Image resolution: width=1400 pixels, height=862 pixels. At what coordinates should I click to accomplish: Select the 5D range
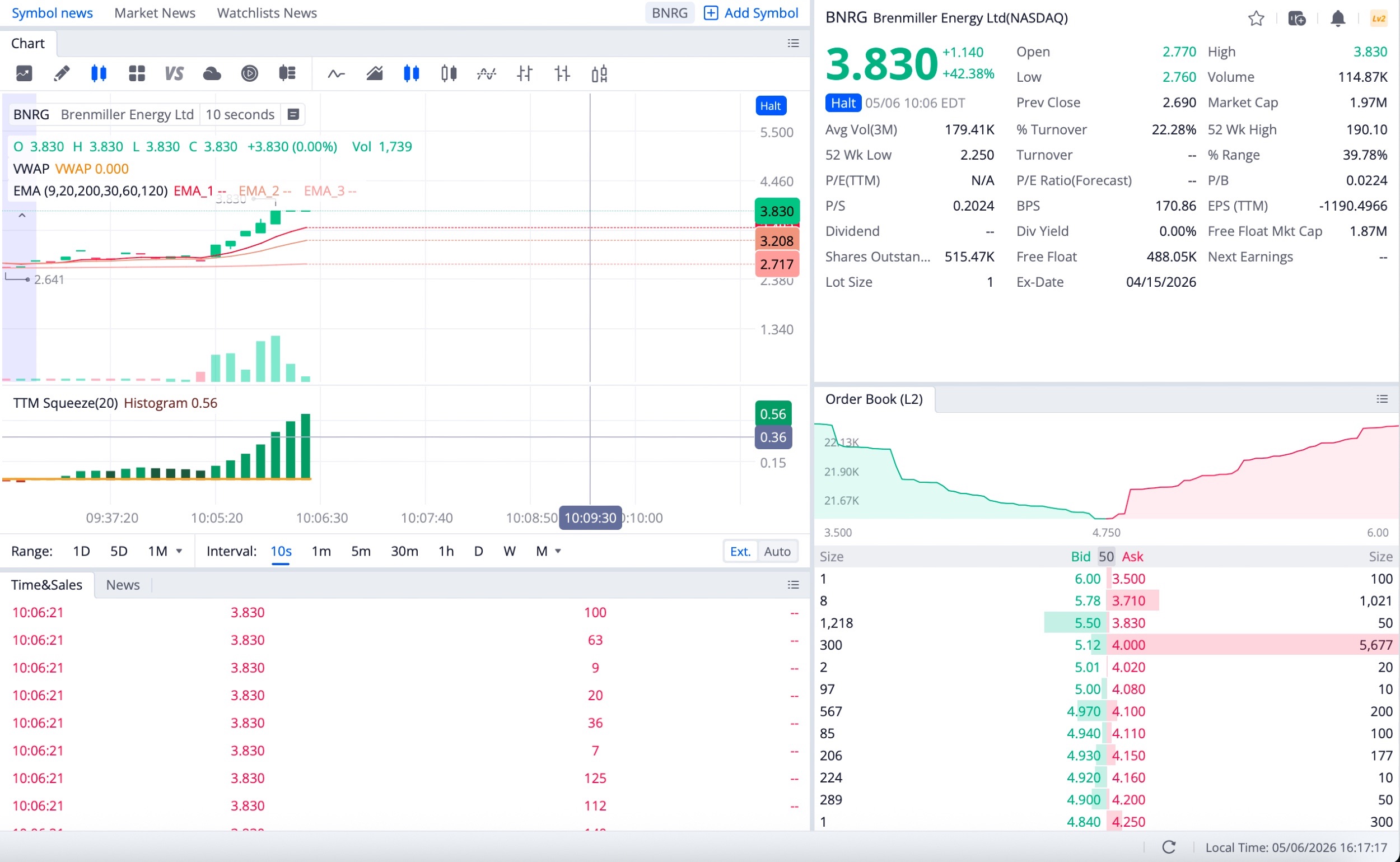coord(119,551)
